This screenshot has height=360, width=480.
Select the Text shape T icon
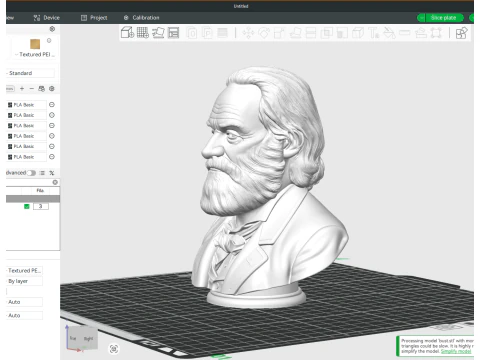click(x=373, y=33)
